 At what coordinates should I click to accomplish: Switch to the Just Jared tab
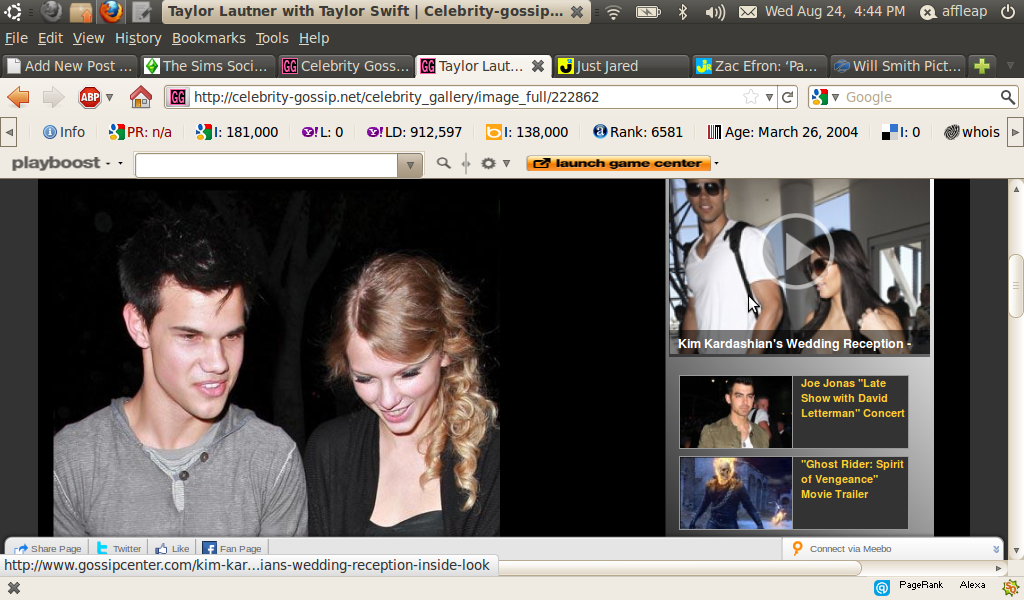[620, 66]
